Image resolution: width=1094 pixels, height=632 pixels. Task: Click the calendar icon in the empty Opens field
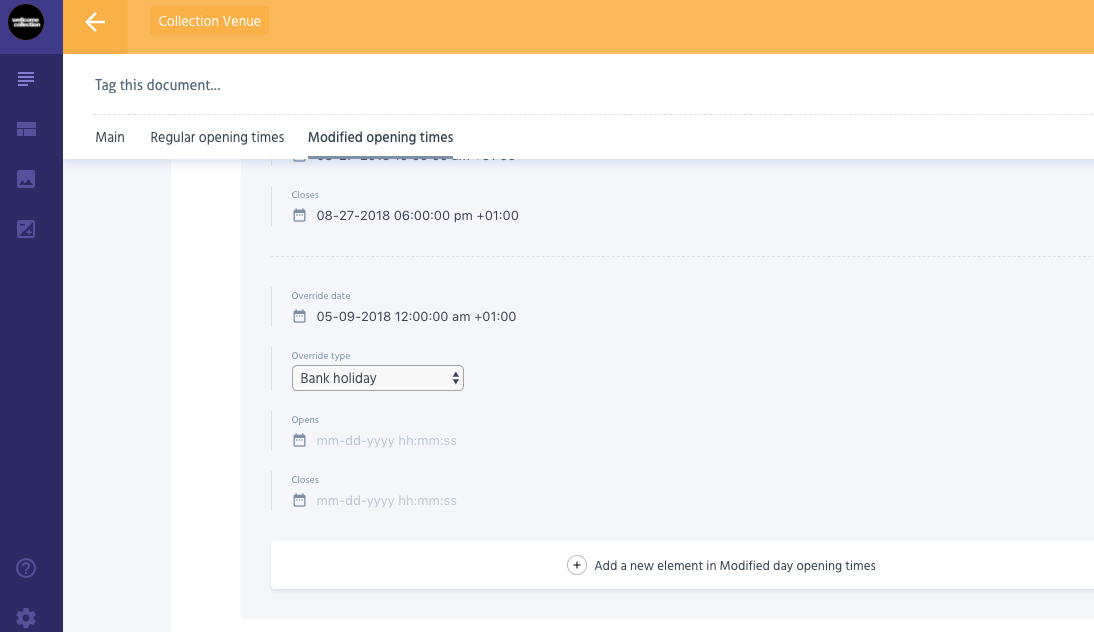pyautogui.click(x=299, y=440)
